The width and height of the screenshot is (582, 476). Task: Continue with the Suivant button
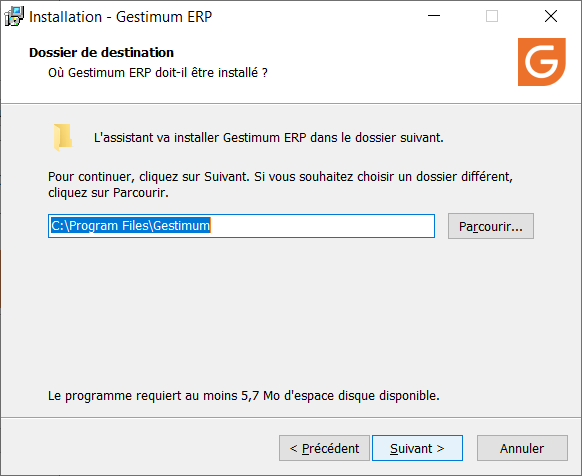tap(417, 448)
